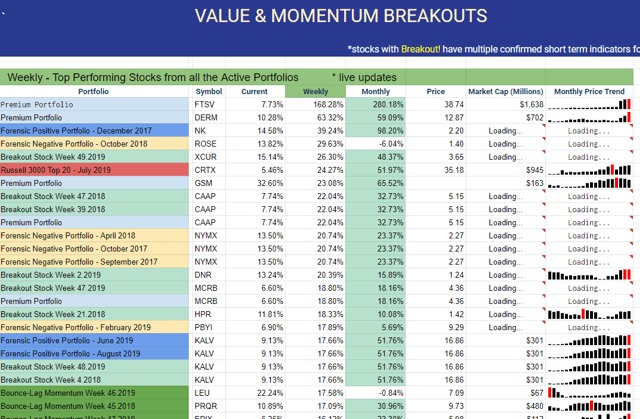Select the DERM symbol cell
This screenshot has width=640, height=419.
(209, 117)
